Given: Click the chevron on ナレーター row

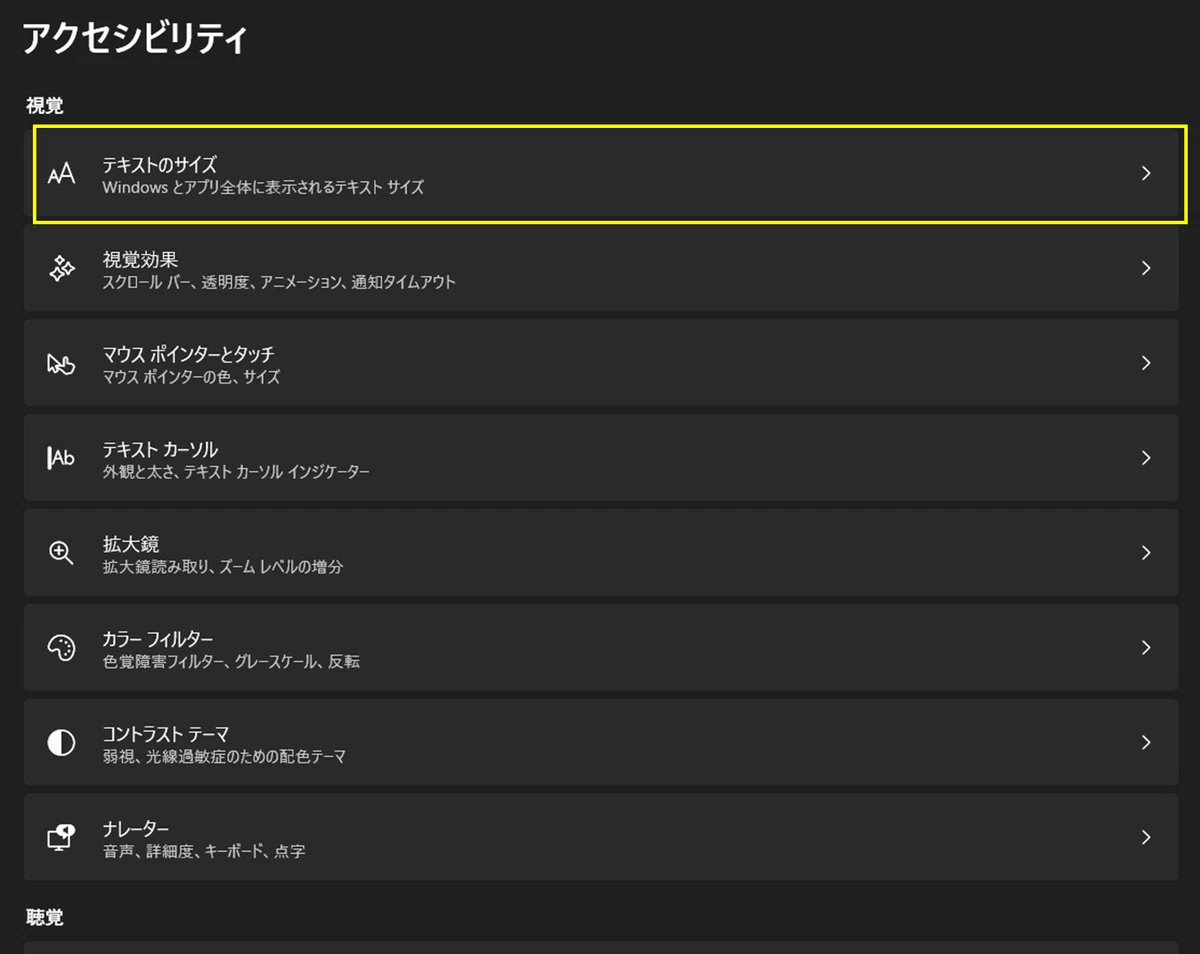Looking at the screenshot, I should click(1146, 837).
